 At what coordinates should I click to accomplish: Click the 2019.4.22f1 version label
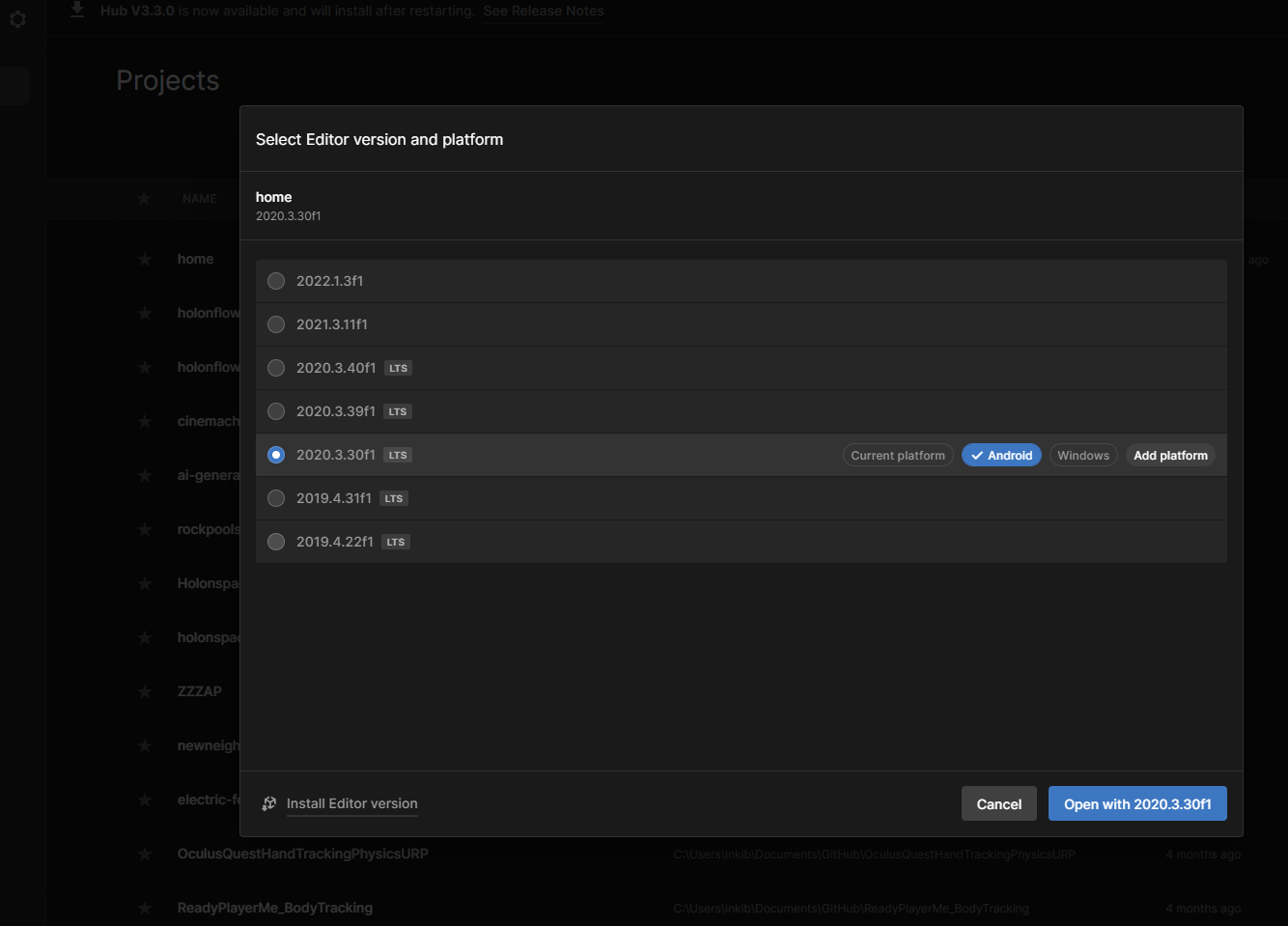pyautogui.click(x=335, y=542)
